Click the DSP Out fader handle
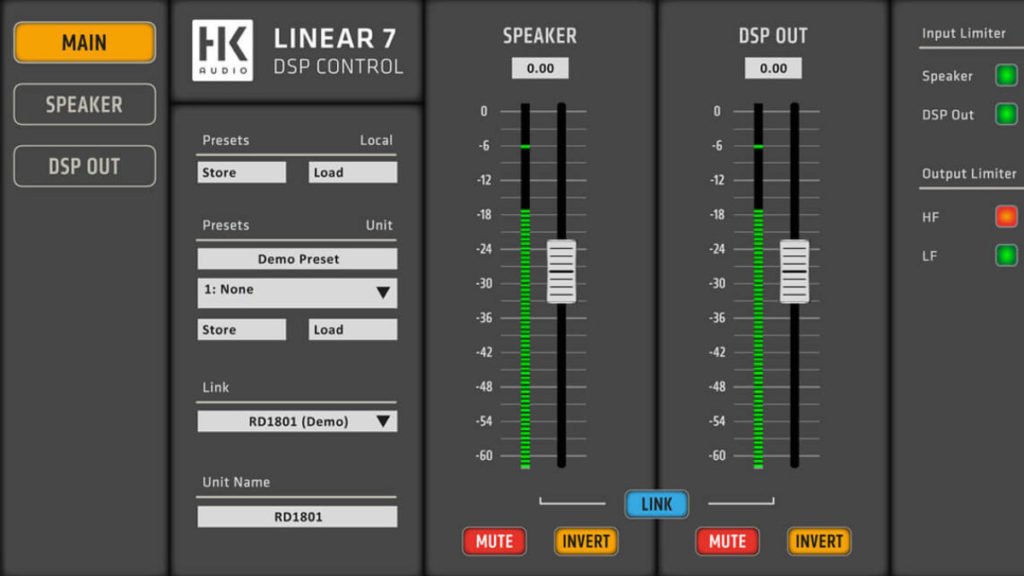The image size is (1024, 576). coord(794,272)
